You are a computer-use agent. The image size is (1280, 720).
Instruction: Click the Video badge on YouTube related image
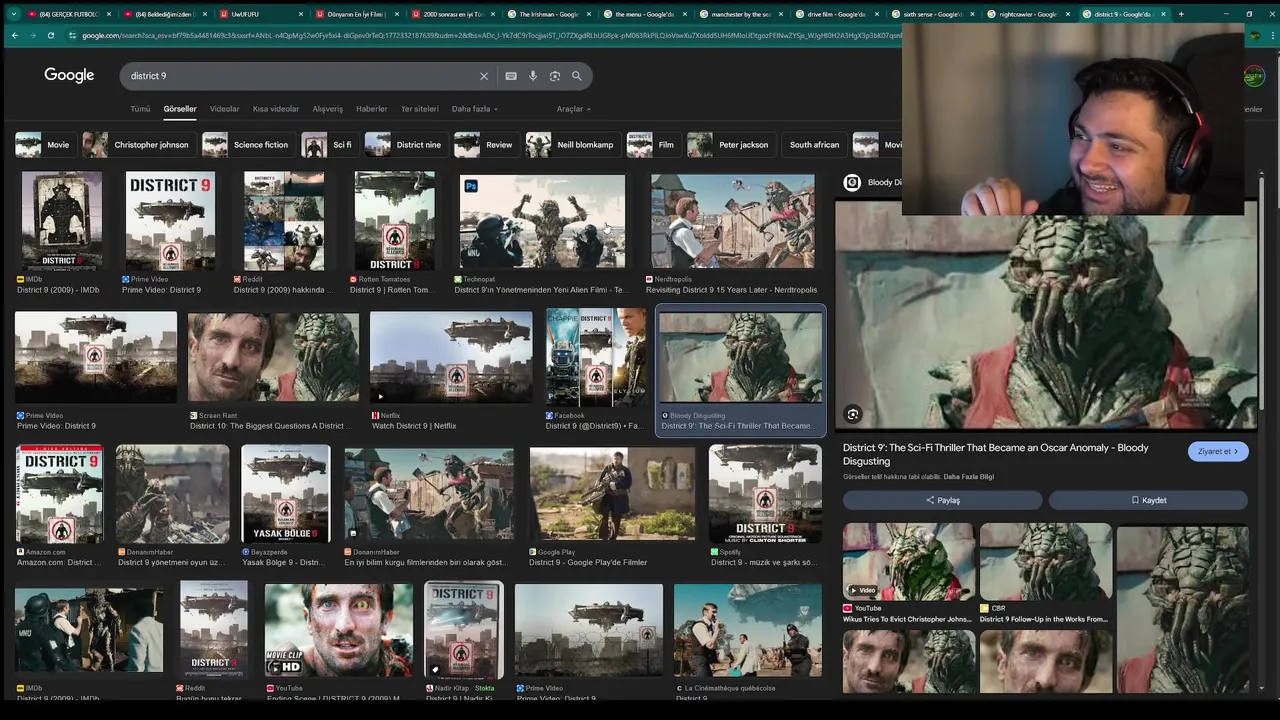(x=862, y=590)
